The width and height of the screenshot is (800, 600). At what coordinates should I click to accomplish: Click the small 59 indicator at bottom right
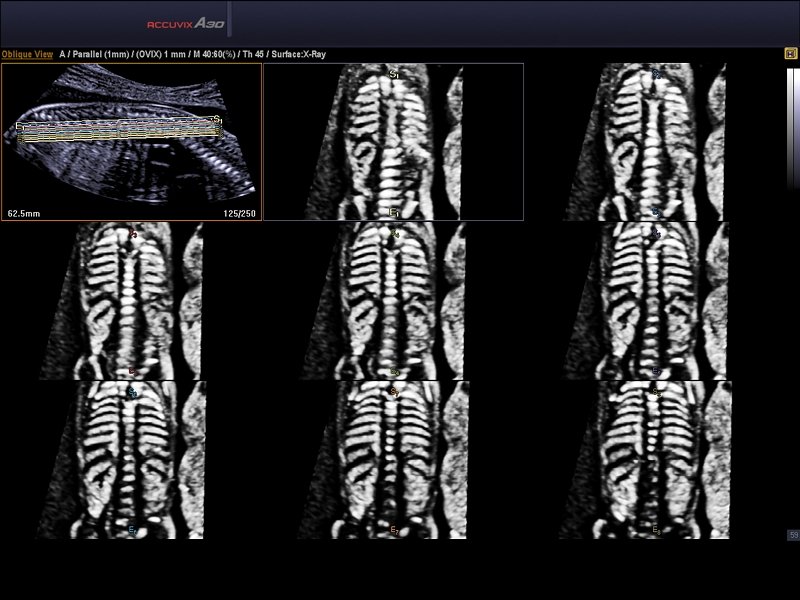click(x=793, y=535)
